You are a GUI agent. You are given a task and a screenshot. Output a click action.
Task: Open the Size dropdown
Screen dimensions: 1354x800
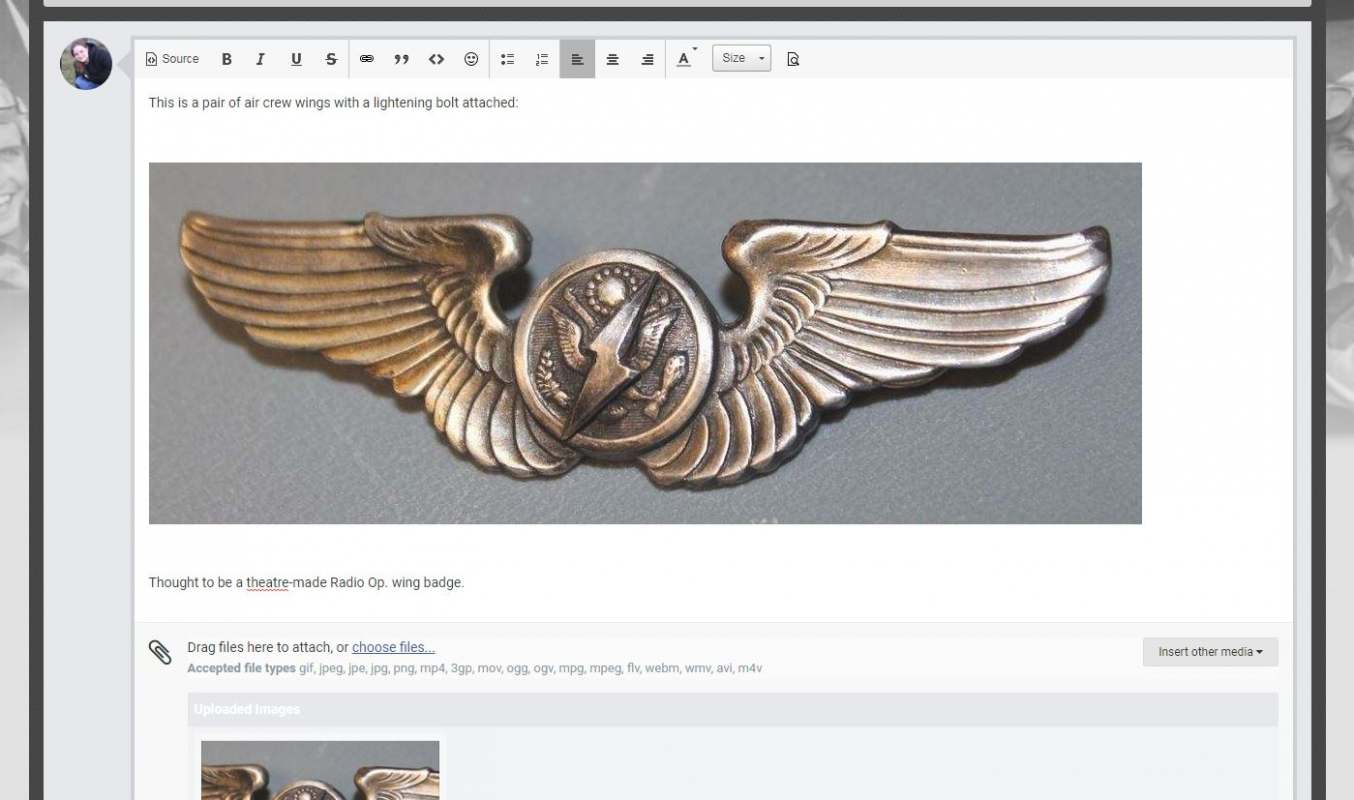740,58
